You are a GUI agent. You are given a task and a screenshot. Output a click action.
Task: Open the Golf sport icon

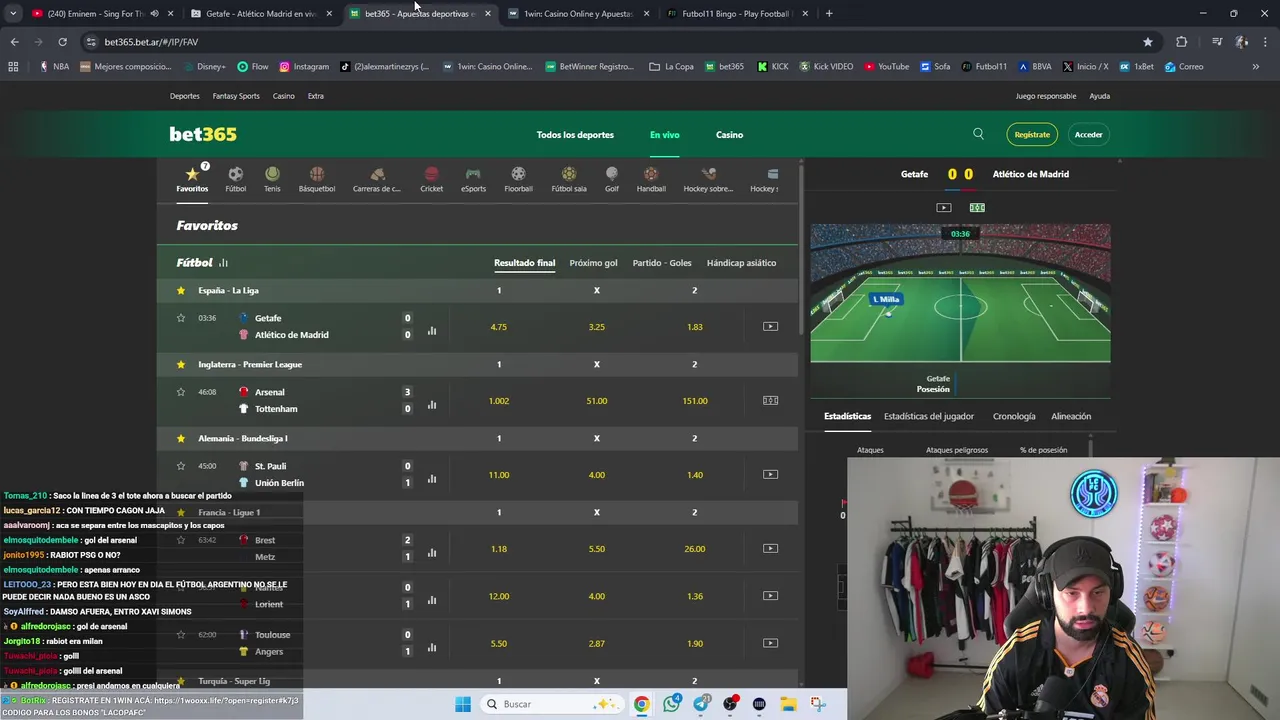[x=611, y=179]
